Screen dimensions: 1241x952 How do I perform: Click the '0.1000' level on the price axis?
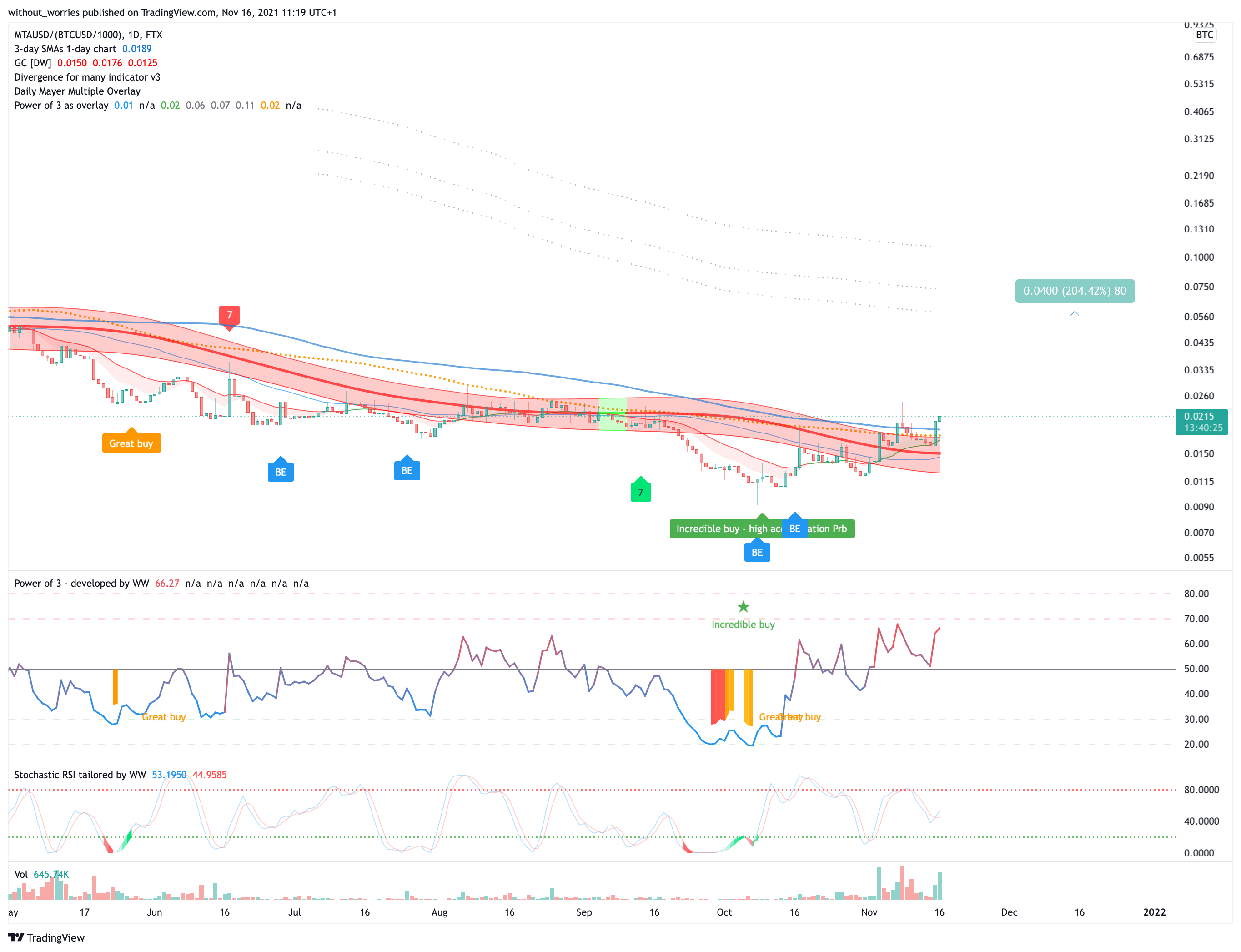(x=1199, y=257)
